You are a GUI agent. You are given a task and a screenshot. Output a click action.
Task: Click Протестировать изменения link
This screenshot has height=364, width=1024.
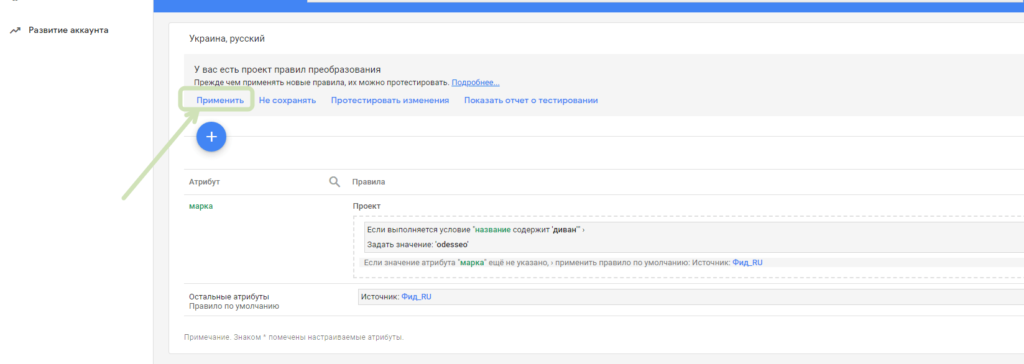[x=390, y=101]
